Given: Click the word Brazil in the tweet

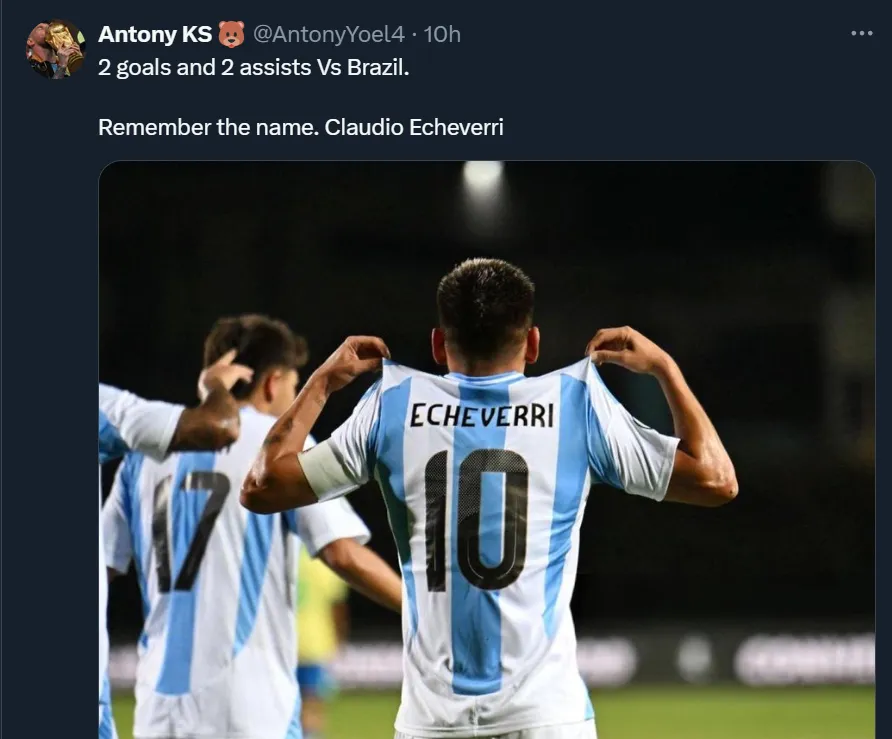Looking at the screenshot, I should [x=378, y=68].
